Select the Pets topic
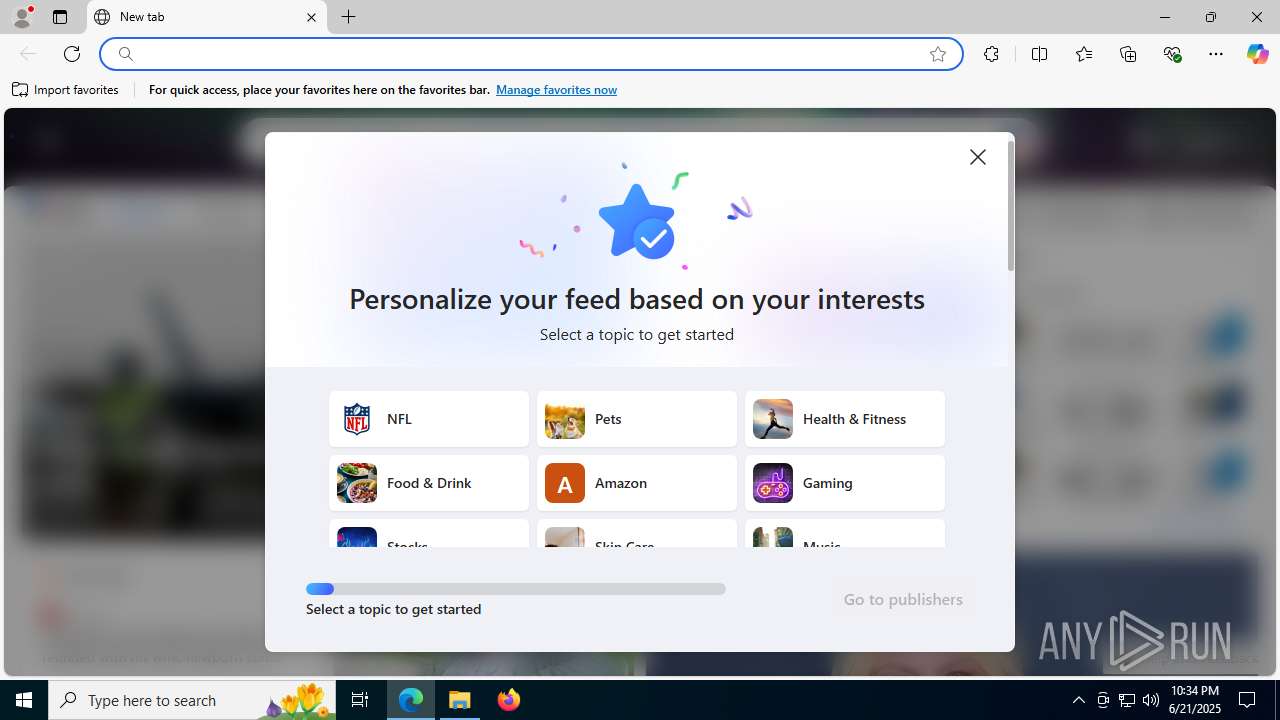This screenshot has width=1280, height=720. 637,419
